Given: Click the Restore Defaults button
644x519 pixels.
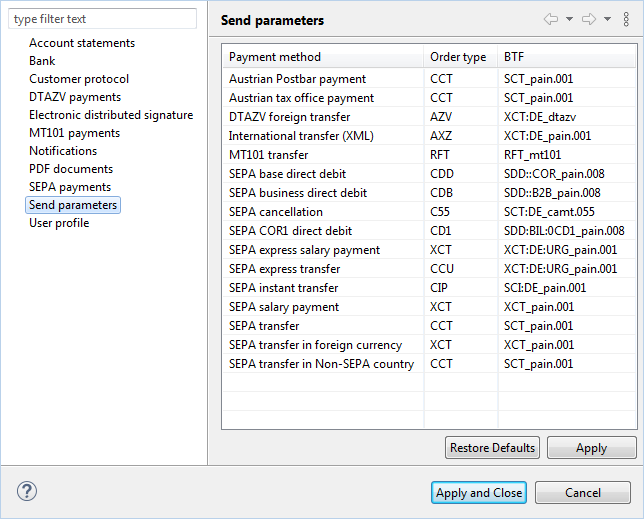Looking at the screenshot, I should point(492,448).
